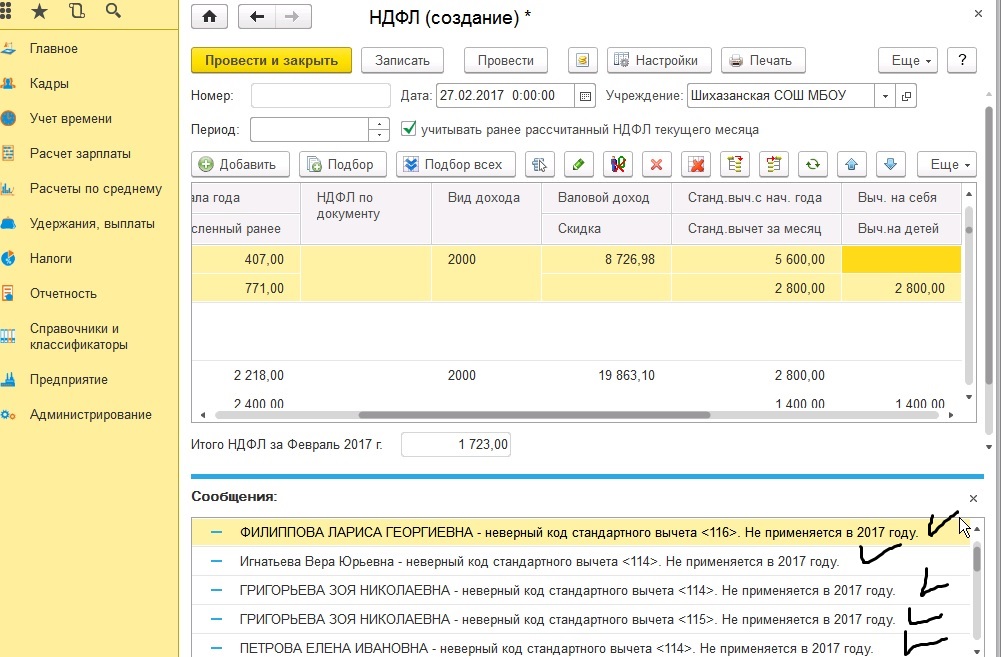1001x657 pixels.
Task: Click the green pencil edit icon
Action: tap(577, 164)
